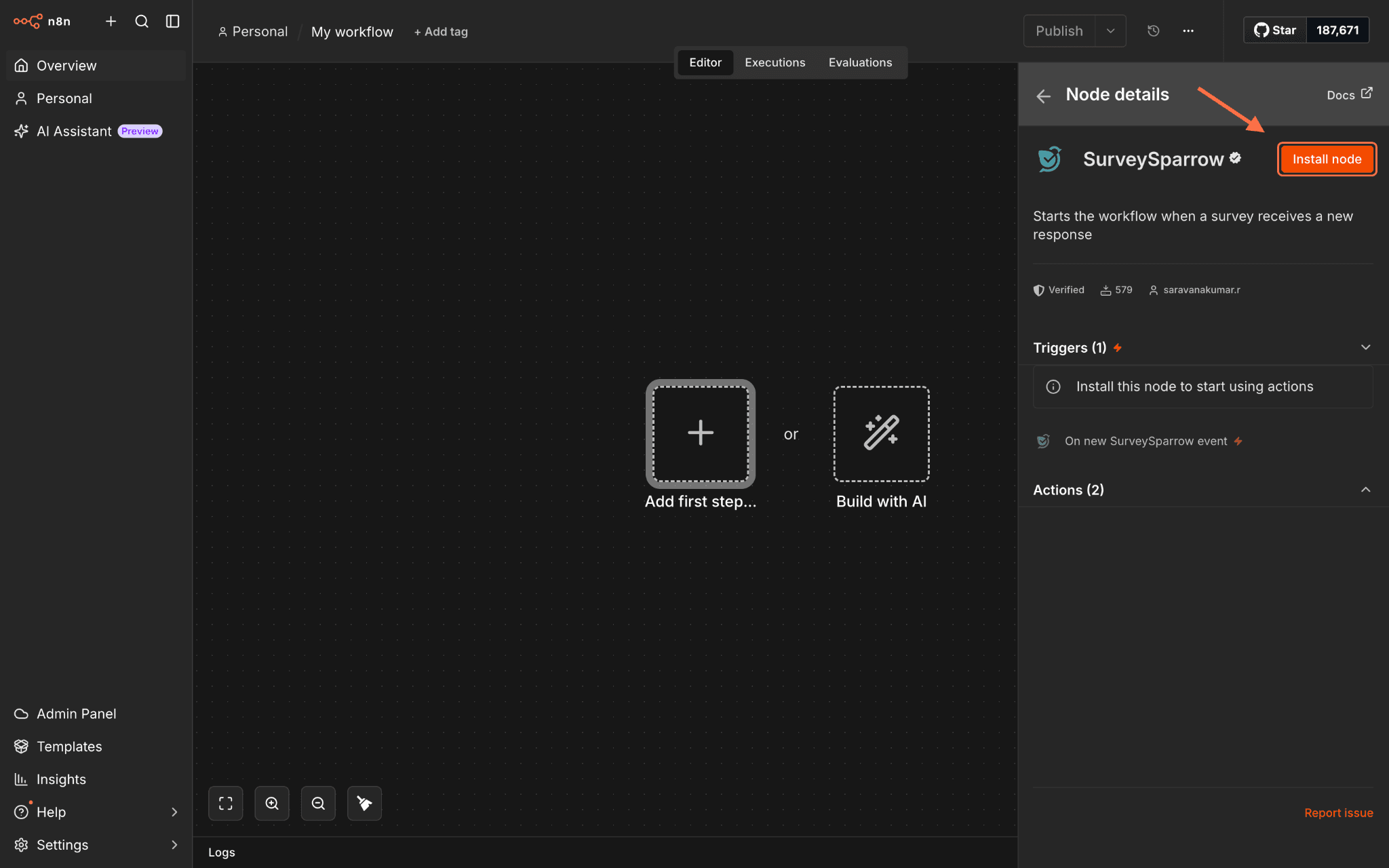
Task: Click GitHub Star button
Action: pos(1275,30)
